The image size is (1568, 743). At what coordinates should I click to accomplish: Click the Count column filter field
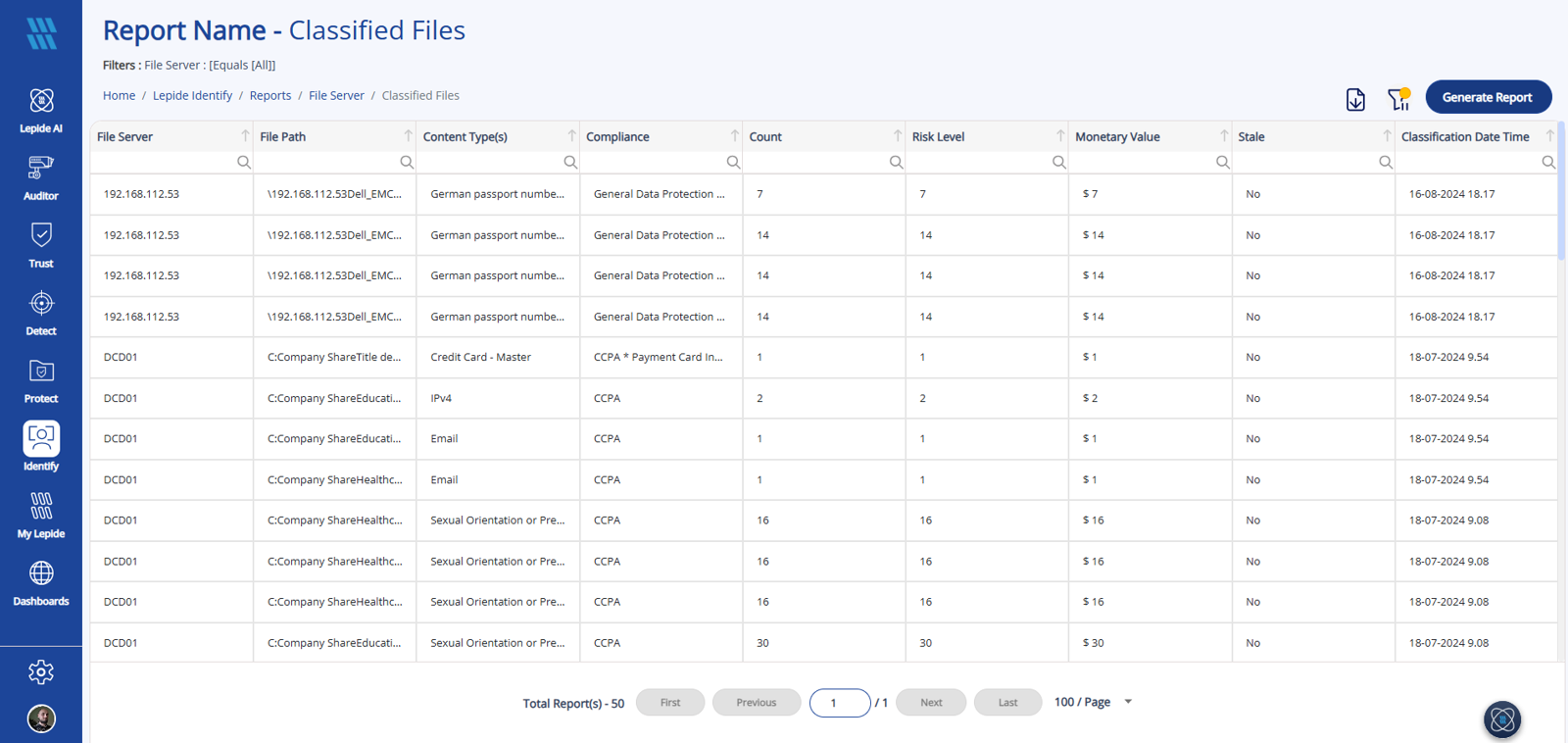point(815,162)
